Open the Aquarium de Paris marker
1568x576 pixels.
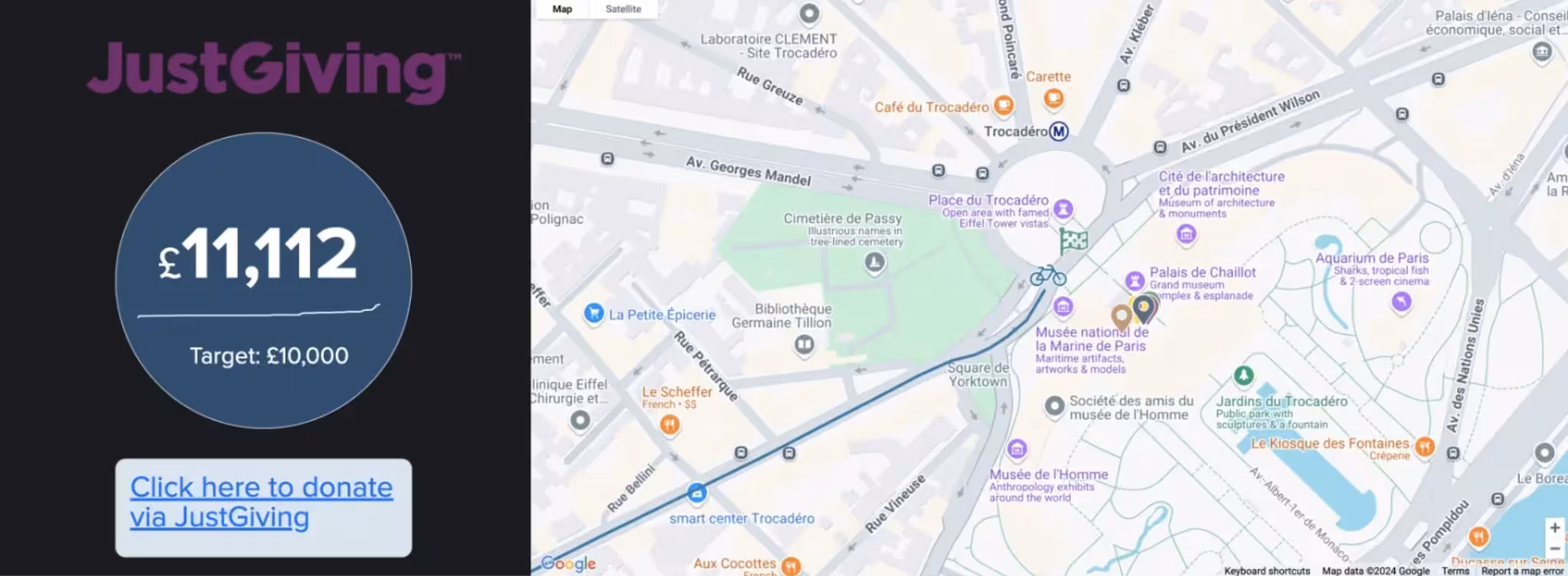pos(1401,302)
